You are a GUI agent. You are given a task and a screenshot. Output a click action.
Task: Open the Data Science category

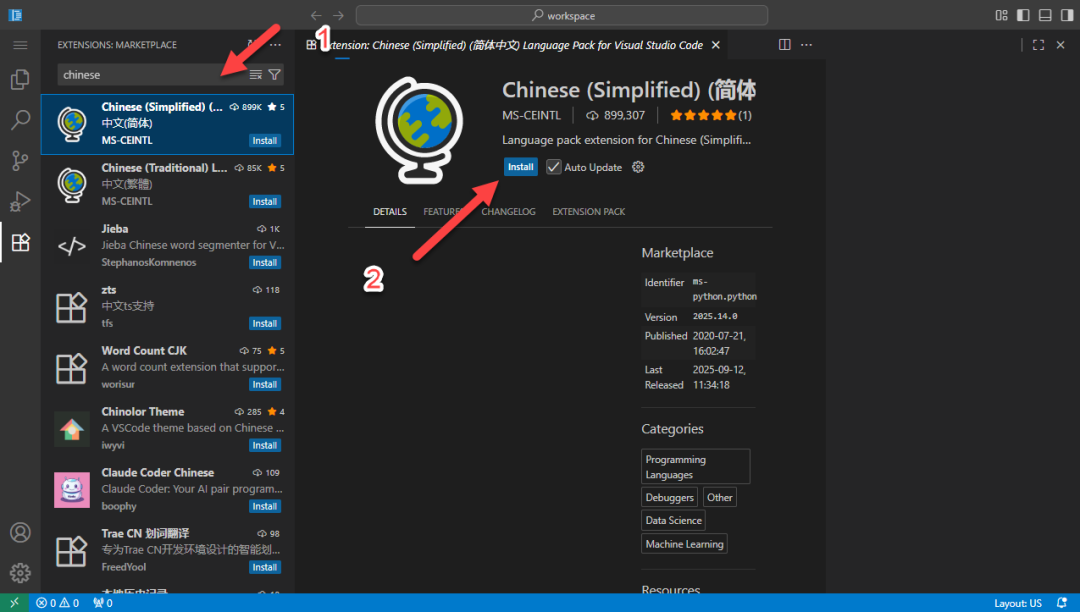pos(674,520)
